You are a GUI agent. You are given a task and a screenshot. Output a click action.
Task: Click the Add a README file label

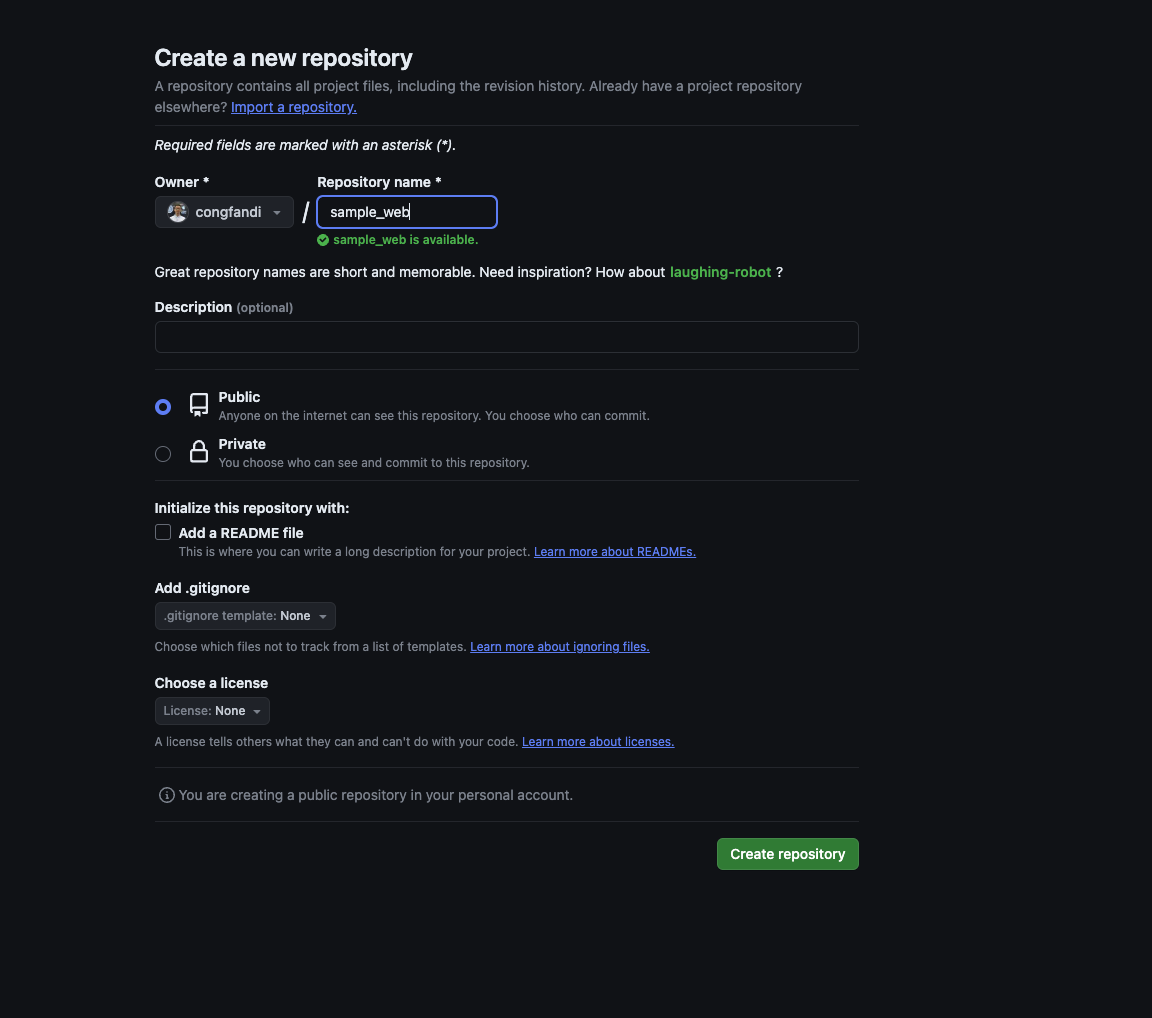tap(241, 533)
